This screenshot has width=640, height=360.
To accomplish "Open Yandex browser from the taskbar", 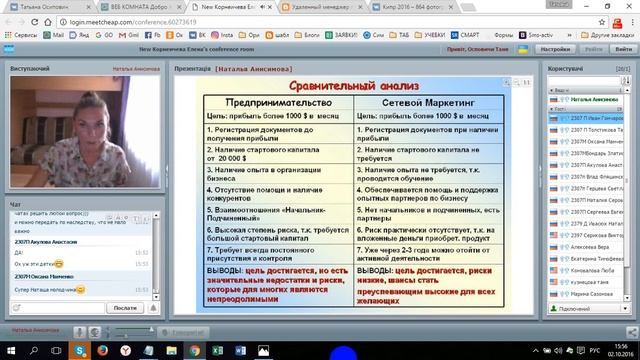I will (x=125, y=351).
